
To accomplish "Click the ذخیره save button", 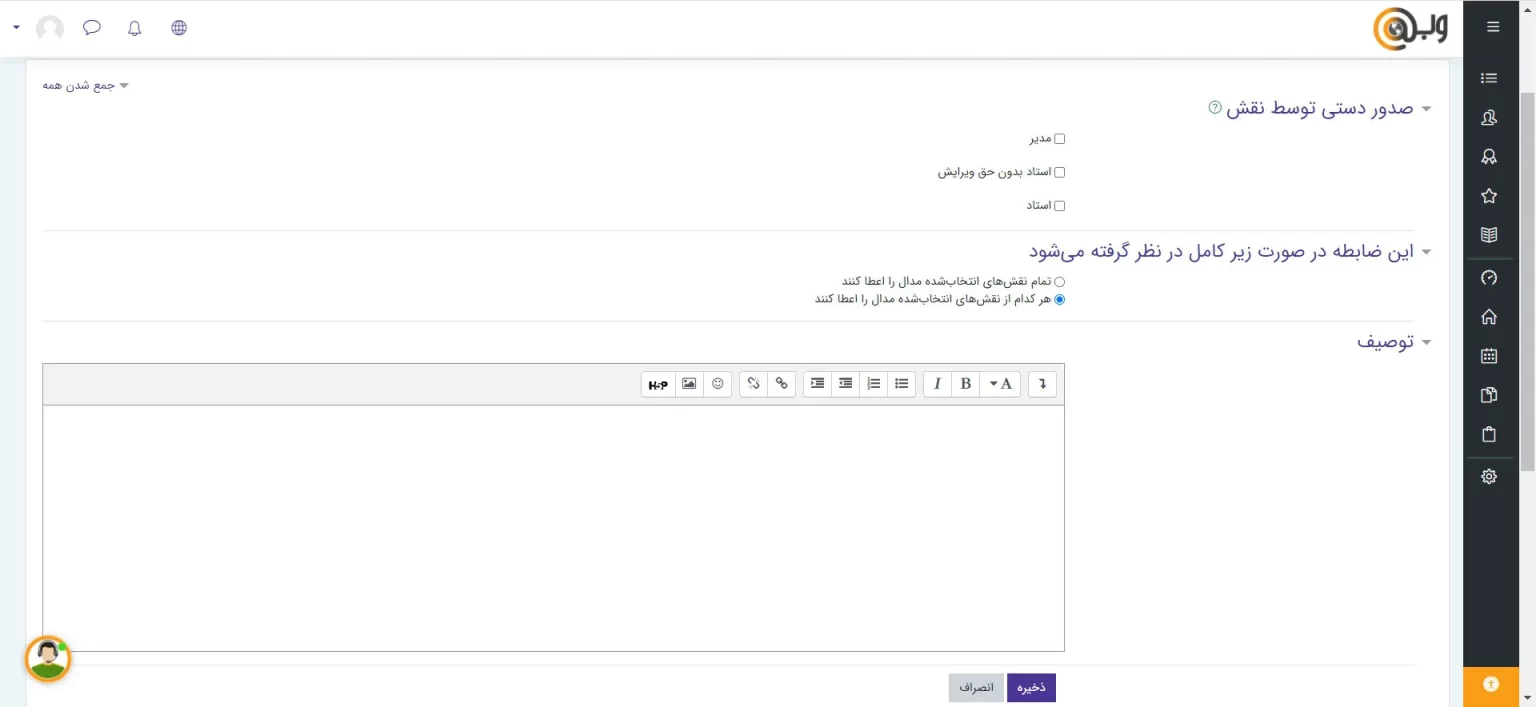I will click(1031, 688).
